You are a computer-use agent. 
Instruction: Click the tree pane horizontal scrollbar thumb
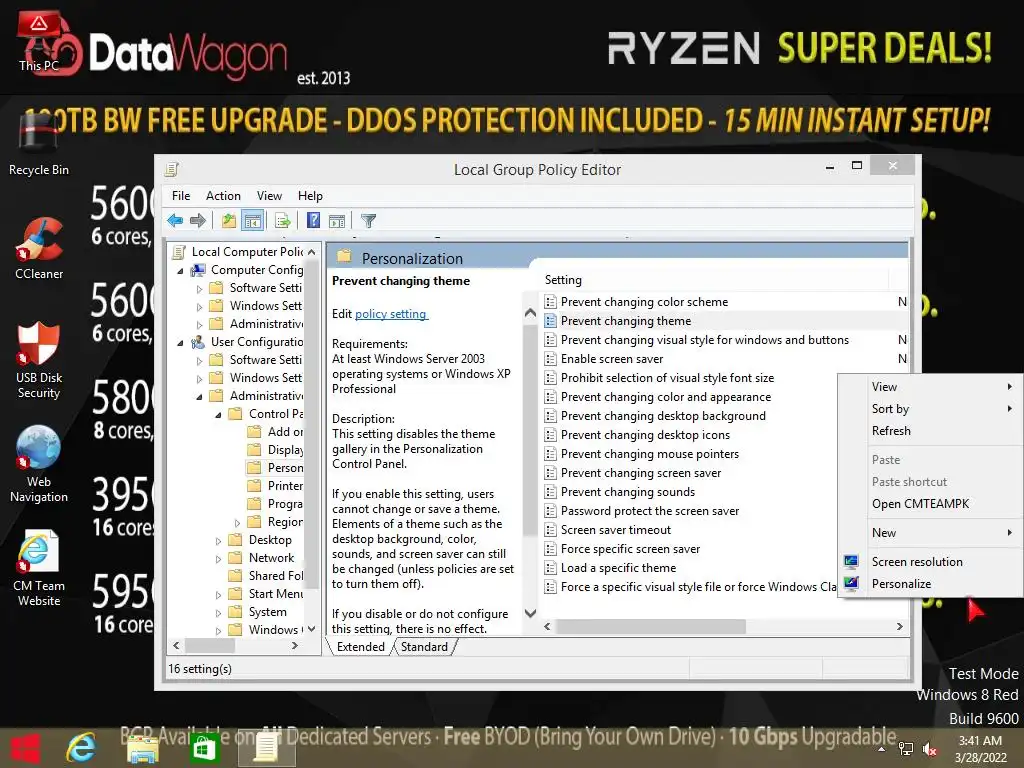pyautogui.click(x=210, y=646)
